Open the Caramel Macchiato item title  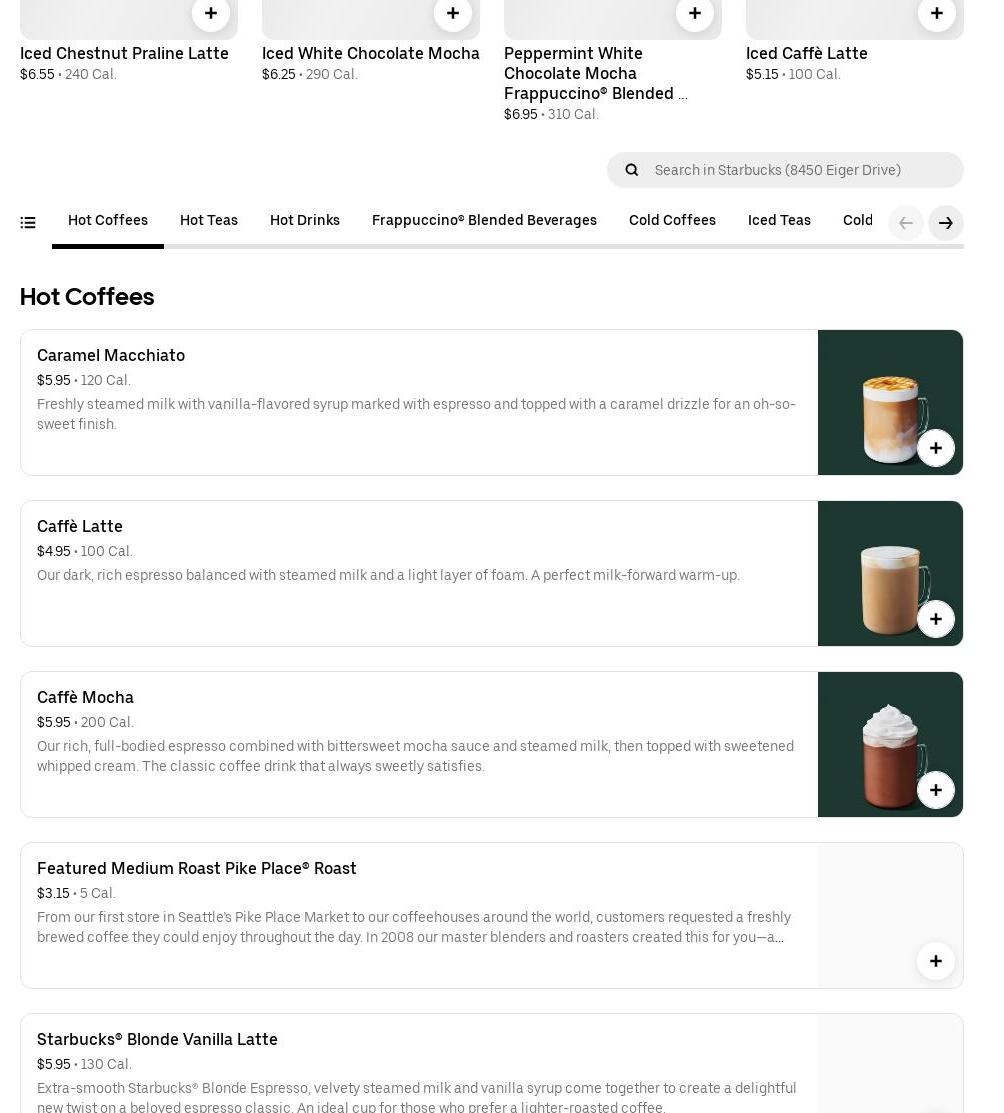click(x=111, y=355)
